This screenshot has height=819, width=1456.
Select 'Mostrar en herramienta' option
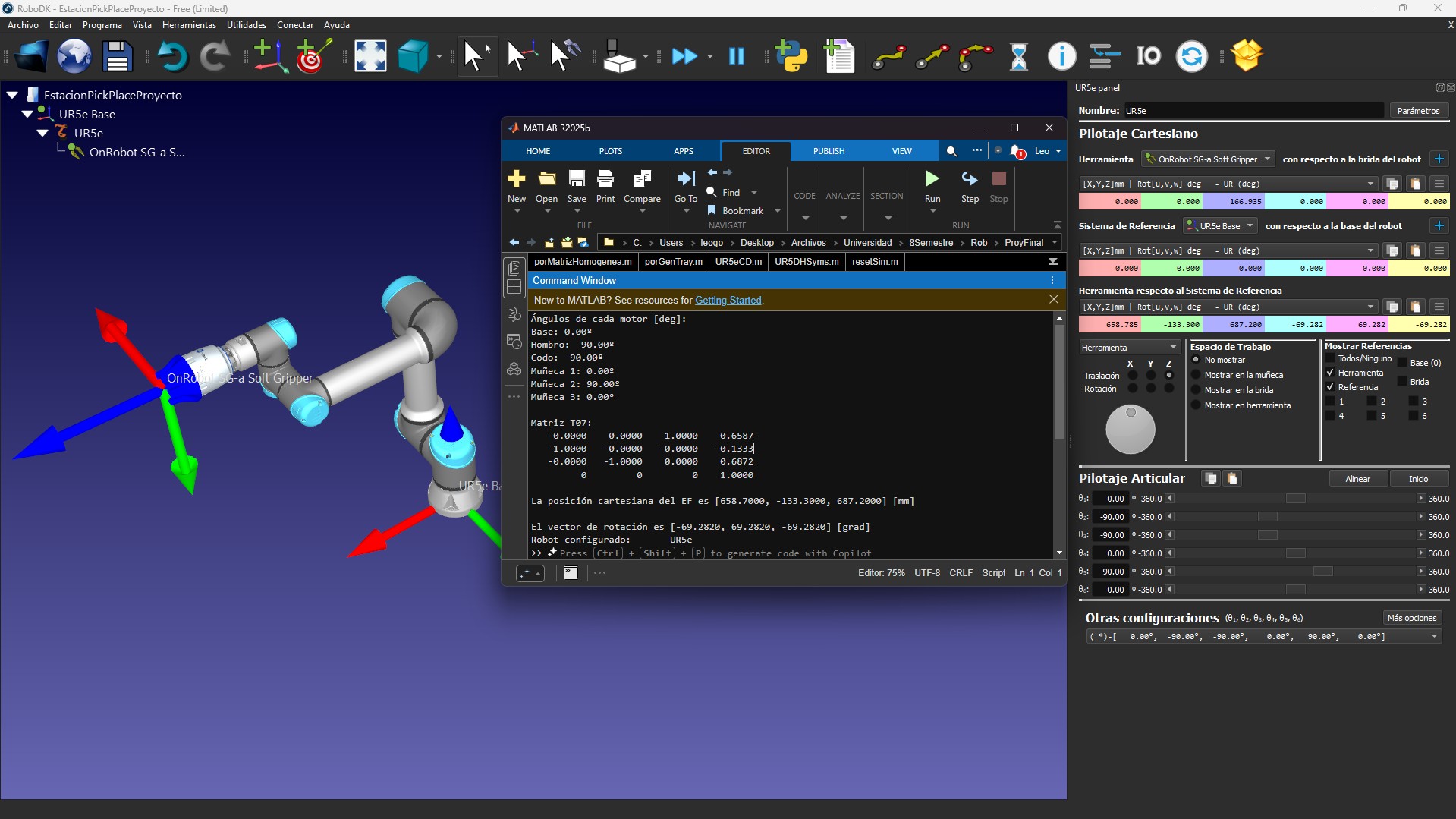coord(1197,405)
